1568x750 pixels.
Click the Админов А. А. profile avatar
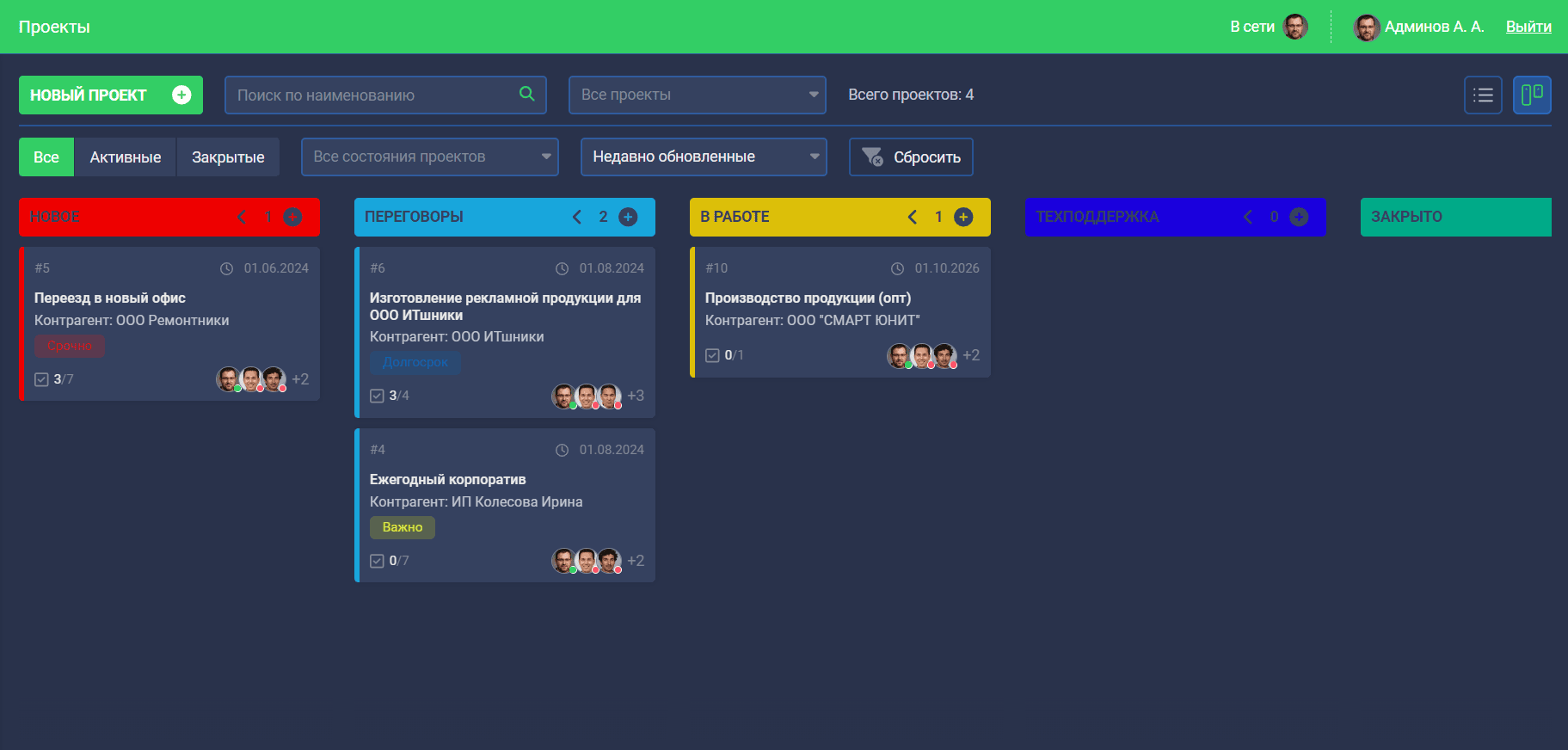(x=1366, y=28)
